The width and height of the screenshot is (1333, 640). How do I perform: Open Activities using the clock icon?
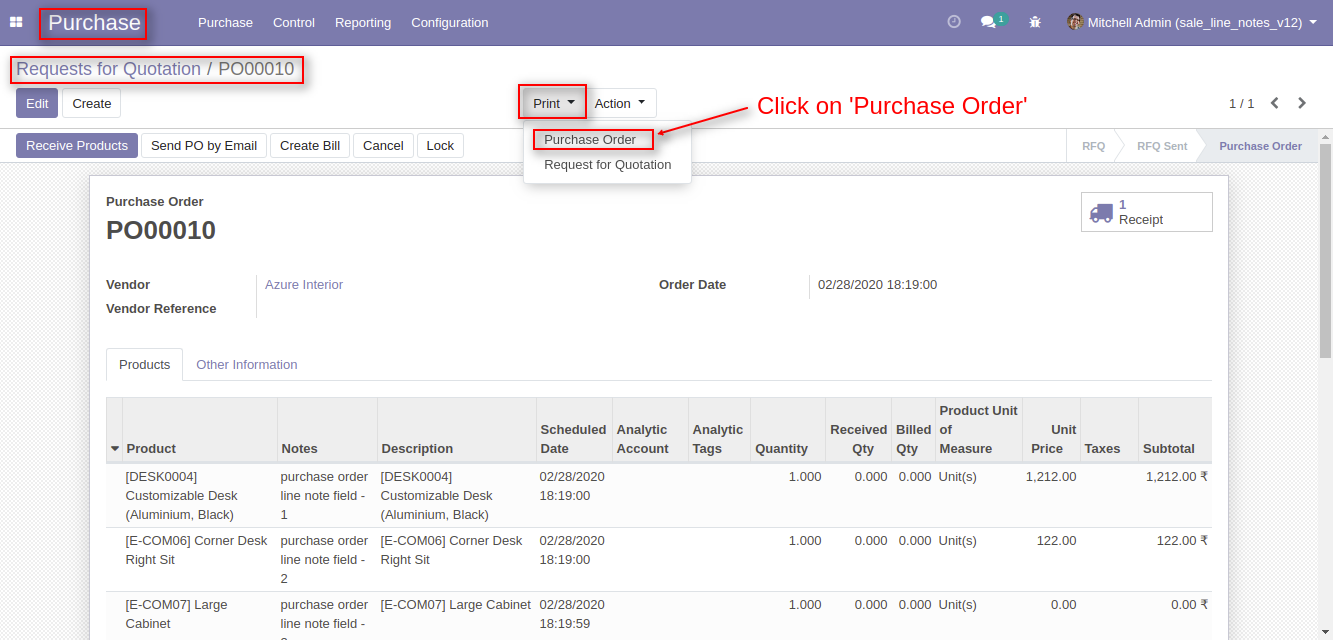coord(954,21)
